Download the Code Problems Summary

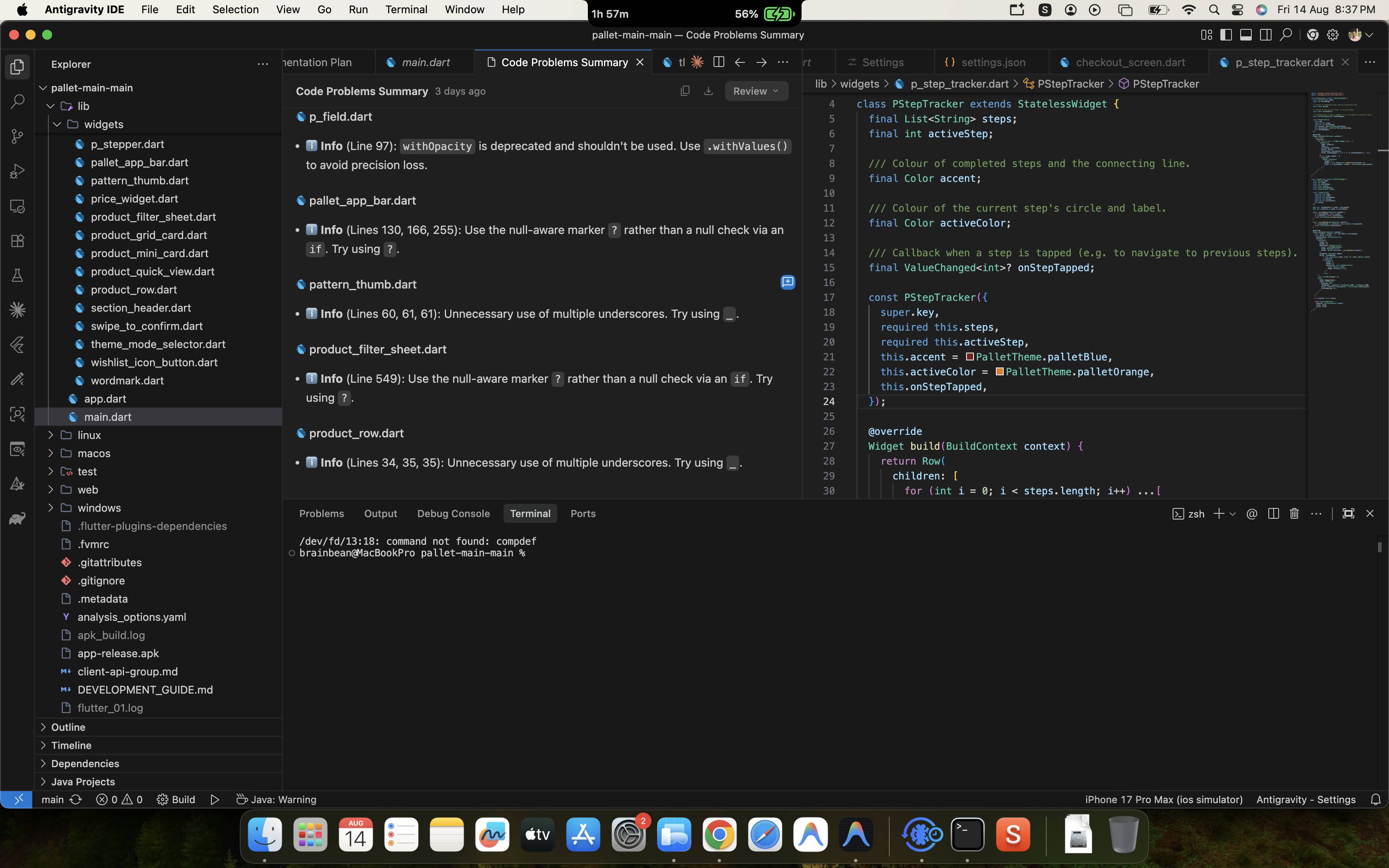[708, 91]
